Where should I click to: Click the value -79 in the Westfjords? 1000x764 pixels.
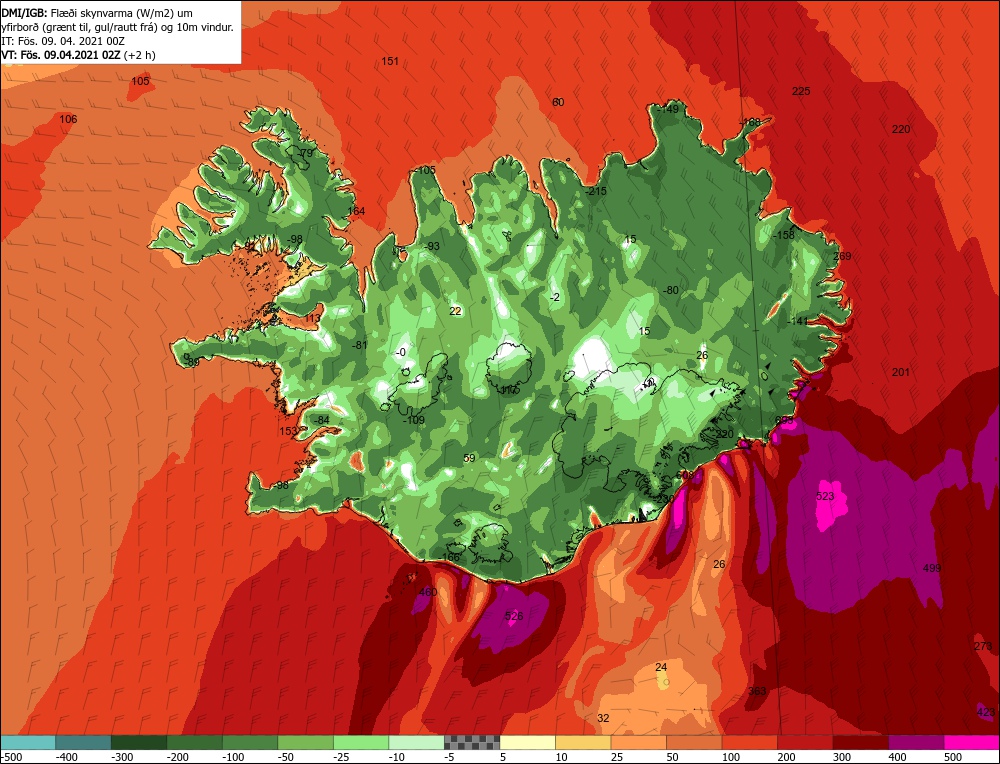(305, 153)
